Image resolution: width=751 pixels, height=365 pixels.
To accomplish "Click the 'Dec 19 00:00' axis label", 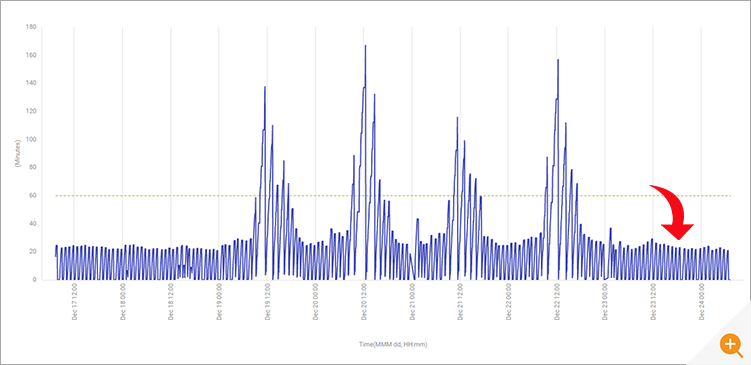I will [219, 302].
